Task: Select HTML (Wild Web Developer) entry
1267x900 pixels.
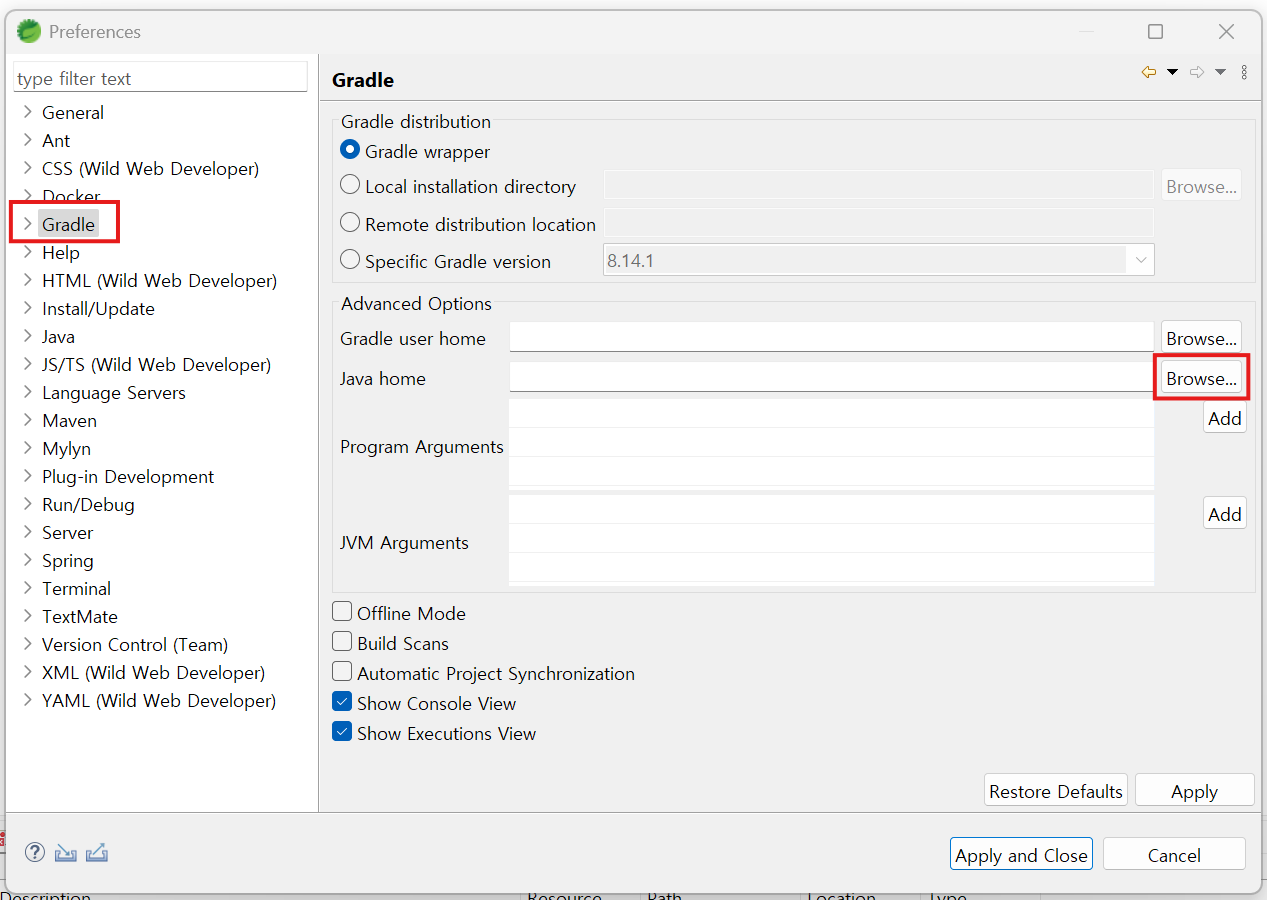Action: pyautogui.click(x=159, y=281)
